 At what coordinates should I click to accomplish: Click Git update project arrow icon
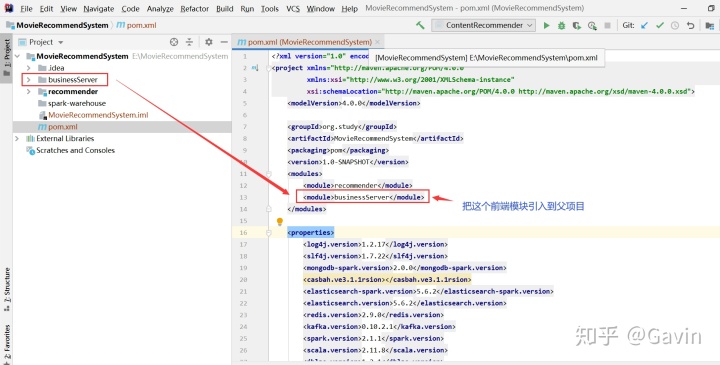(x=645, y=26)
